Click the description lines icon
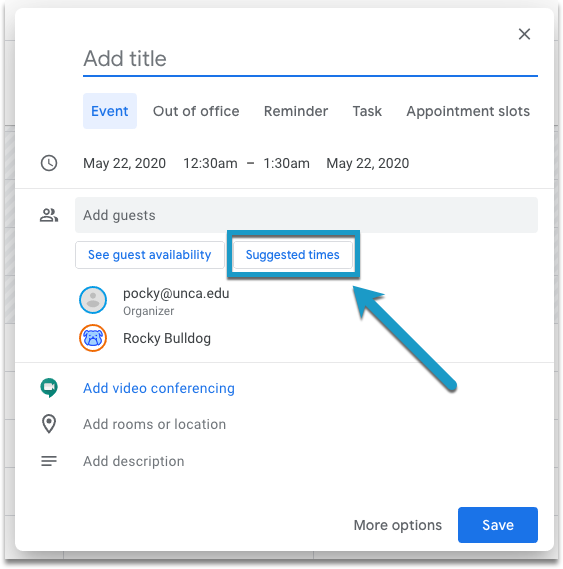This screenshot has width=563, height=569. (x=49, y=461)
